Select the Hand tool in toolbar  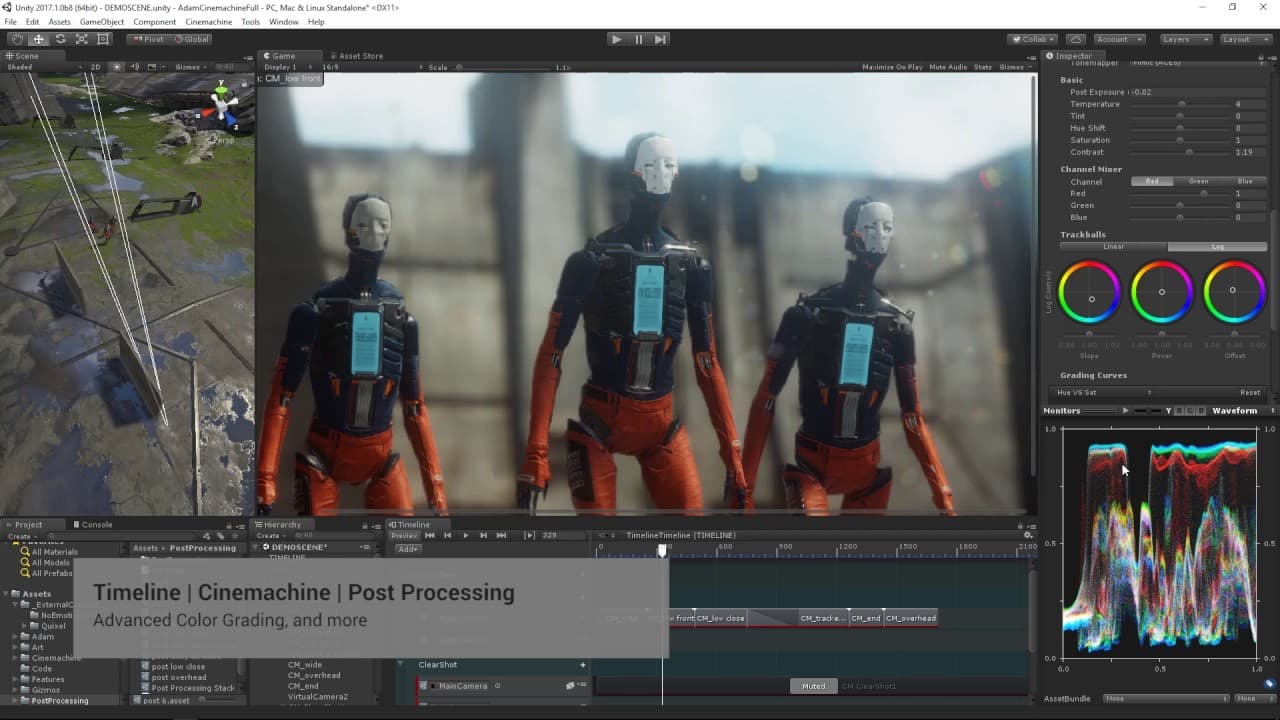[x=17, y=39]
